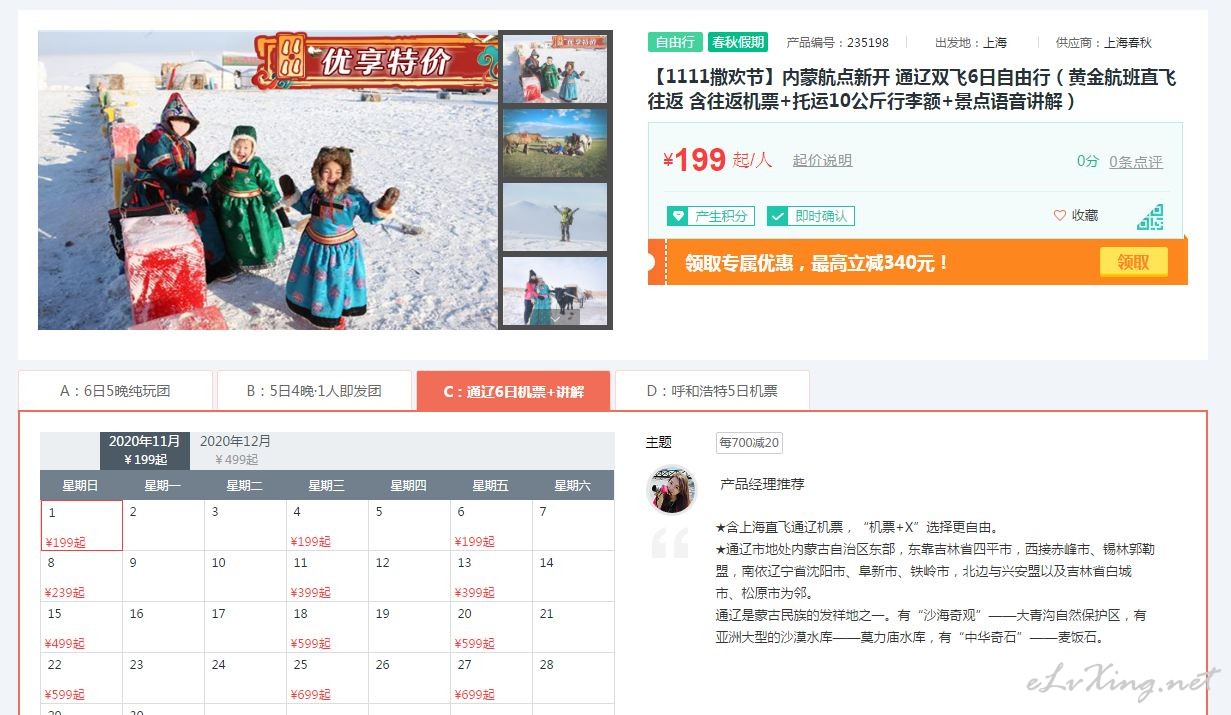Select the thumbnail of person on snowy dune
The image size is (1231, 715).
[555, 217]
